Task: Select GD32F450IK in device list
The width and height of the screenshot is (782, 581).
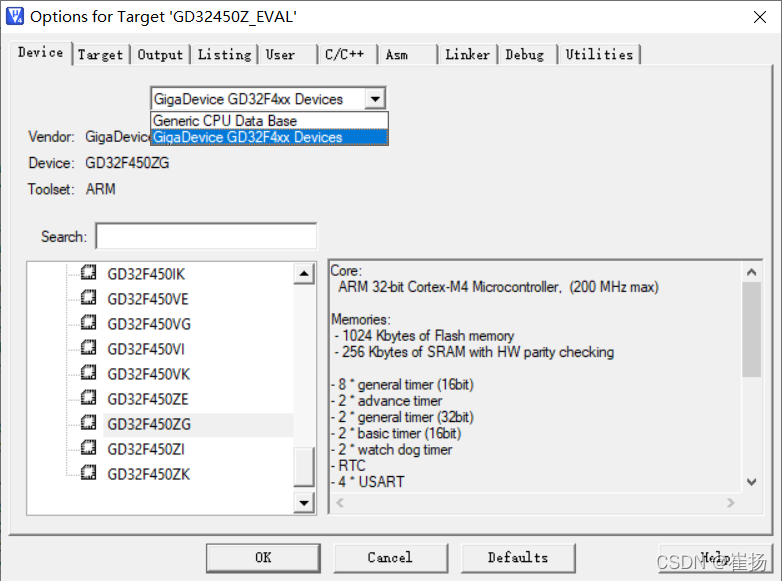Action: (x=146, y=274)
